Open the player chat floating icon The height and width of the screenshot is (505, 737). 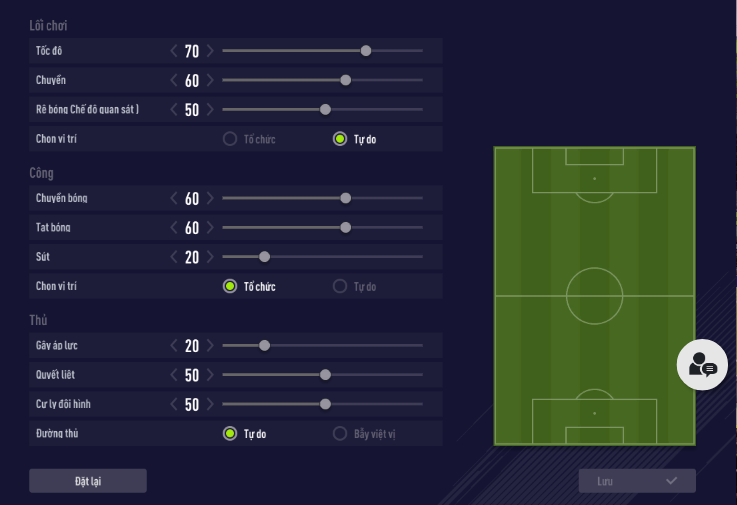point(702,365)
